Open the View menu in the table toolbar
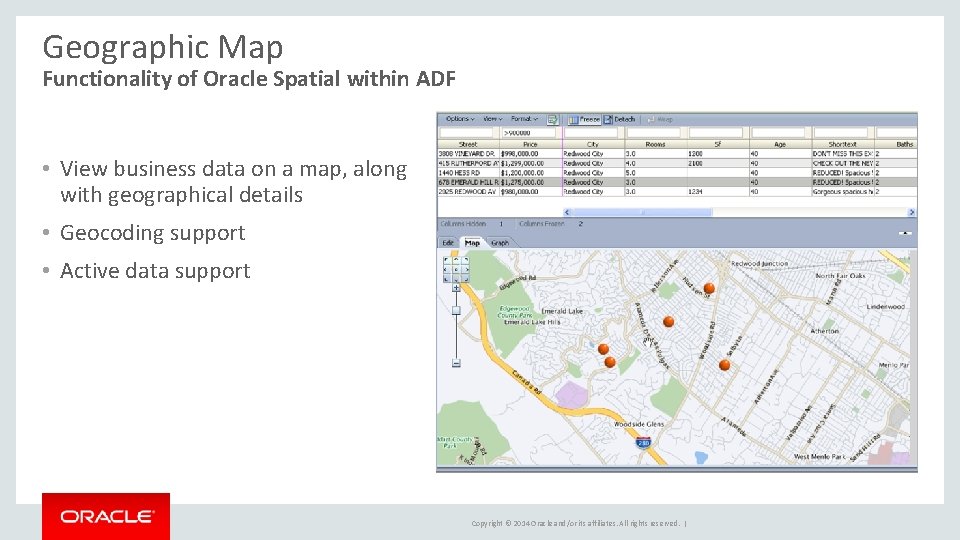Screen dimensions: 960x540 point(493,119)
